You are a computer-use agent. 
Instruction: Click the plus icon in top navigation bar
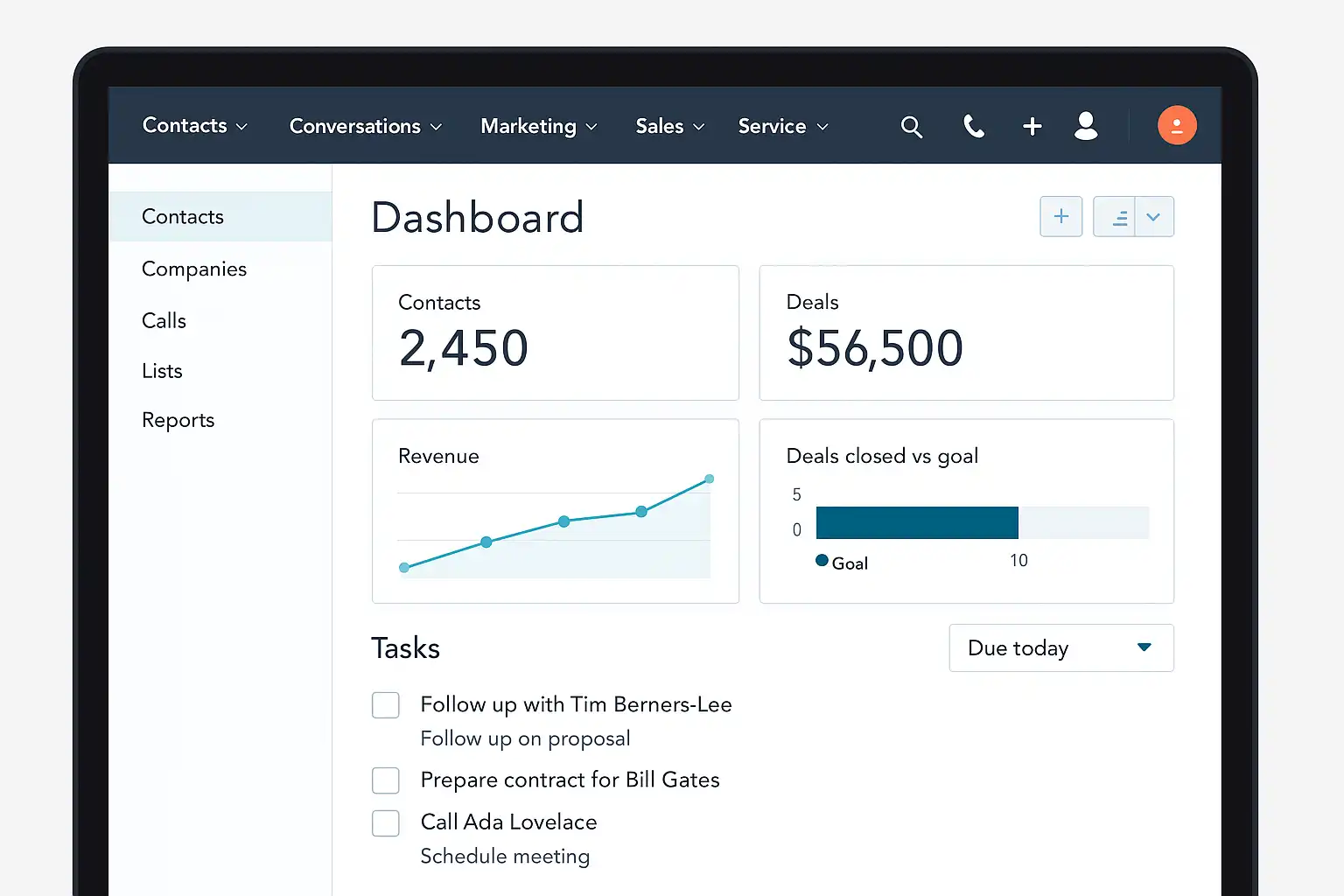coord(1032,127)
